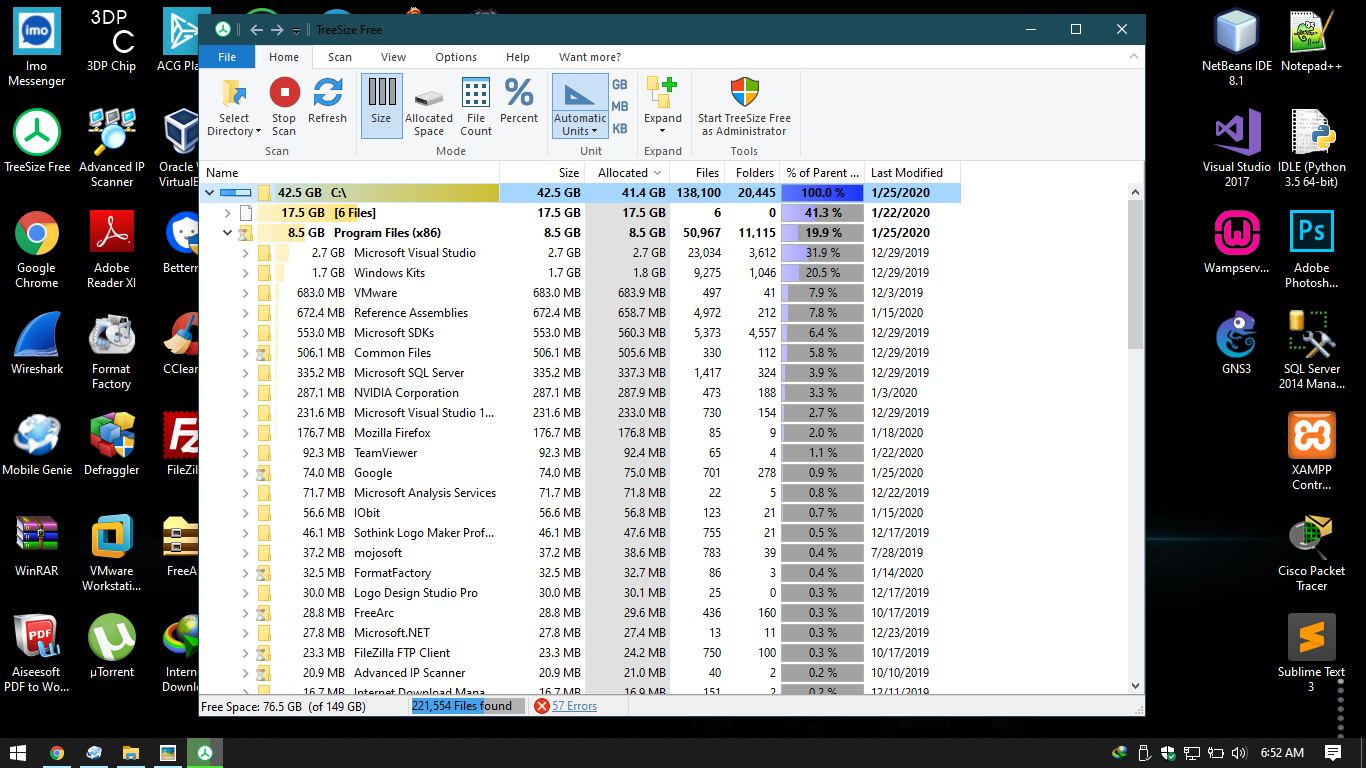Switch view mode to Size

[381, 105]
